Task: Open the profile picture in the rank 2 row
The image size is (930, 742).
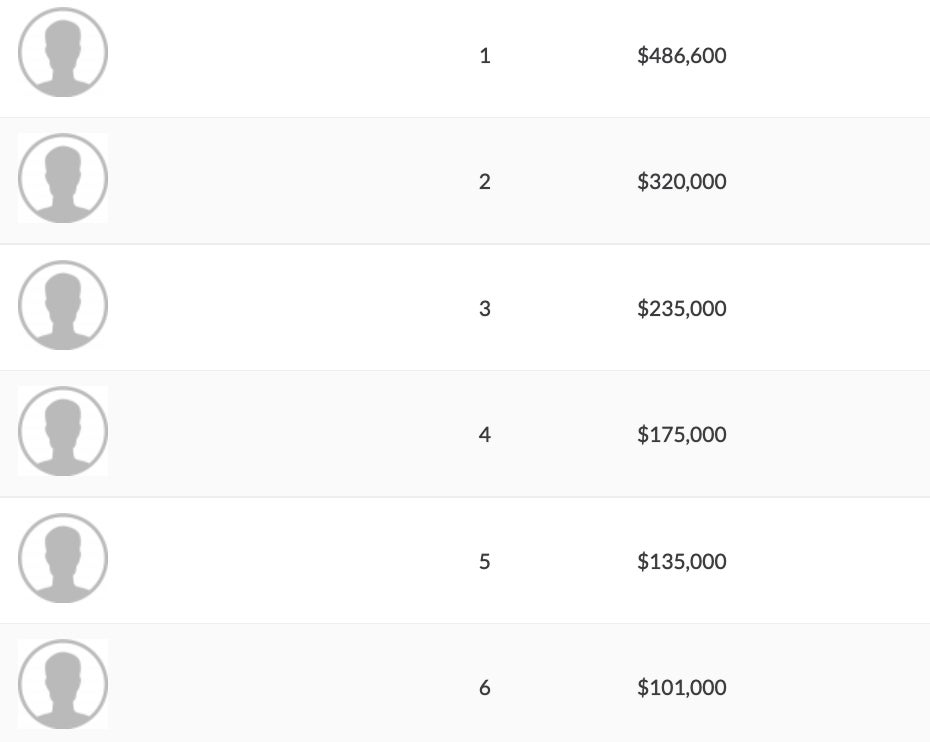Action: pos(63,179)
